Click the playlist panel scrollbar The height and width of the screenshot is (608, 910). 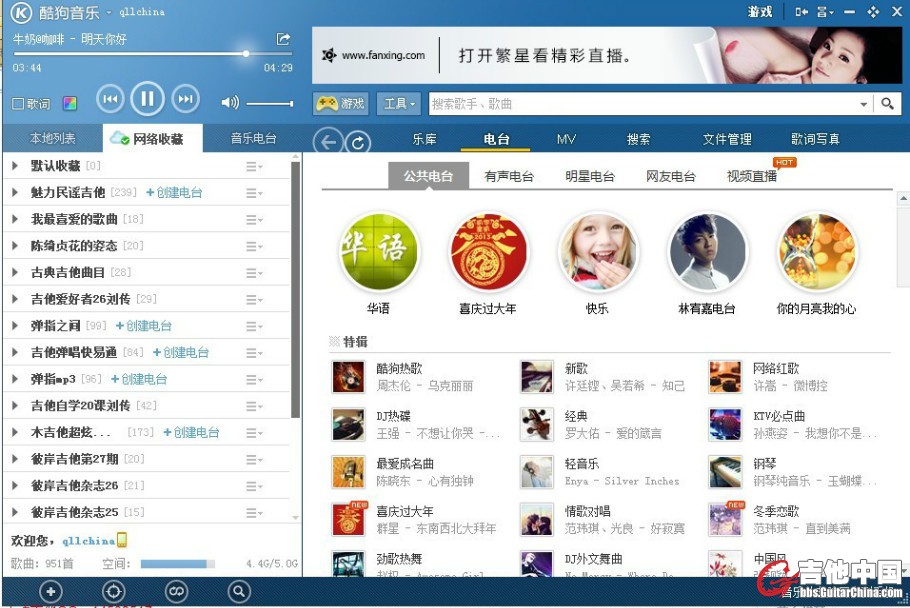point(295,290)
